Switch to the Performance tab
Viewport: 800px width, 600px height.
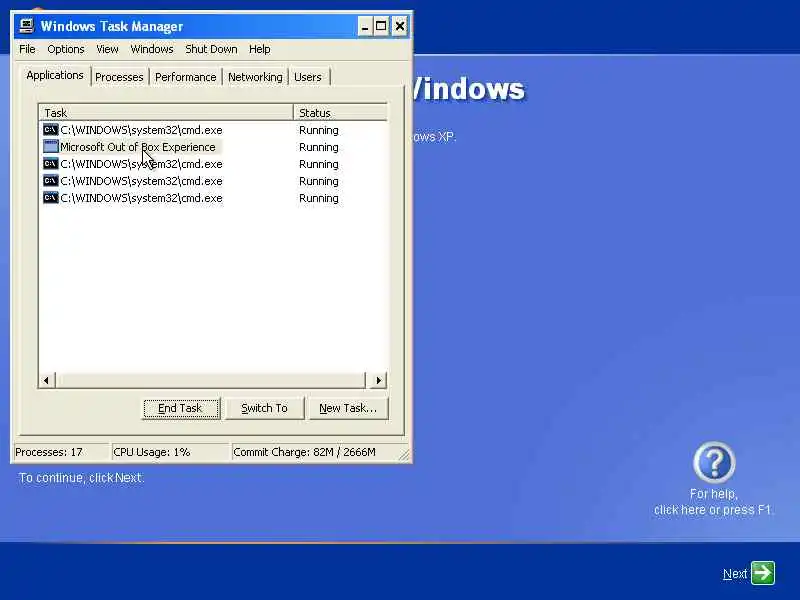pyautogui.click(x=186, y=77)
